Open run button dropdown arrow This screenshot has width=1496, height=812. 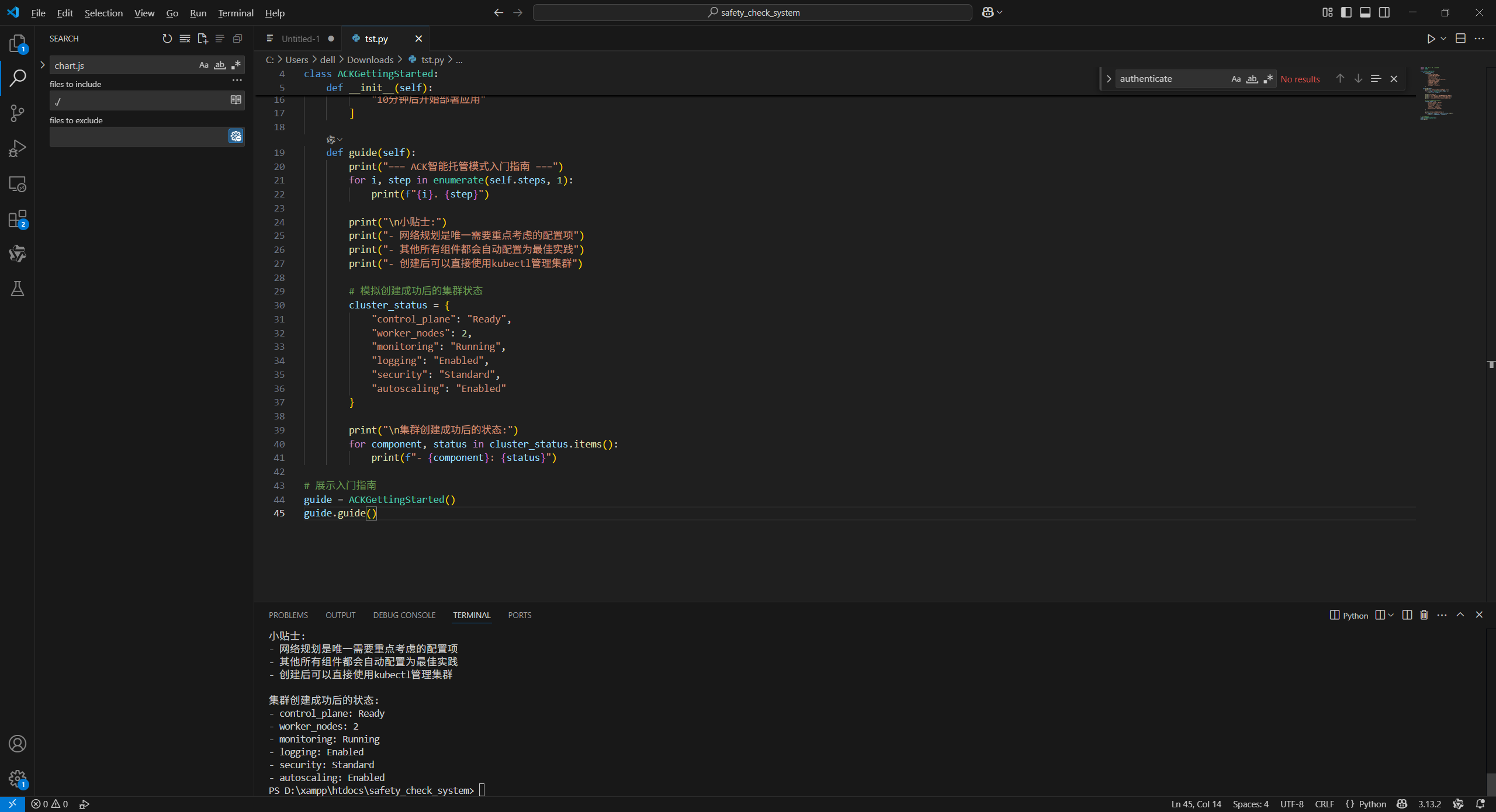(x=1443, y=39)
